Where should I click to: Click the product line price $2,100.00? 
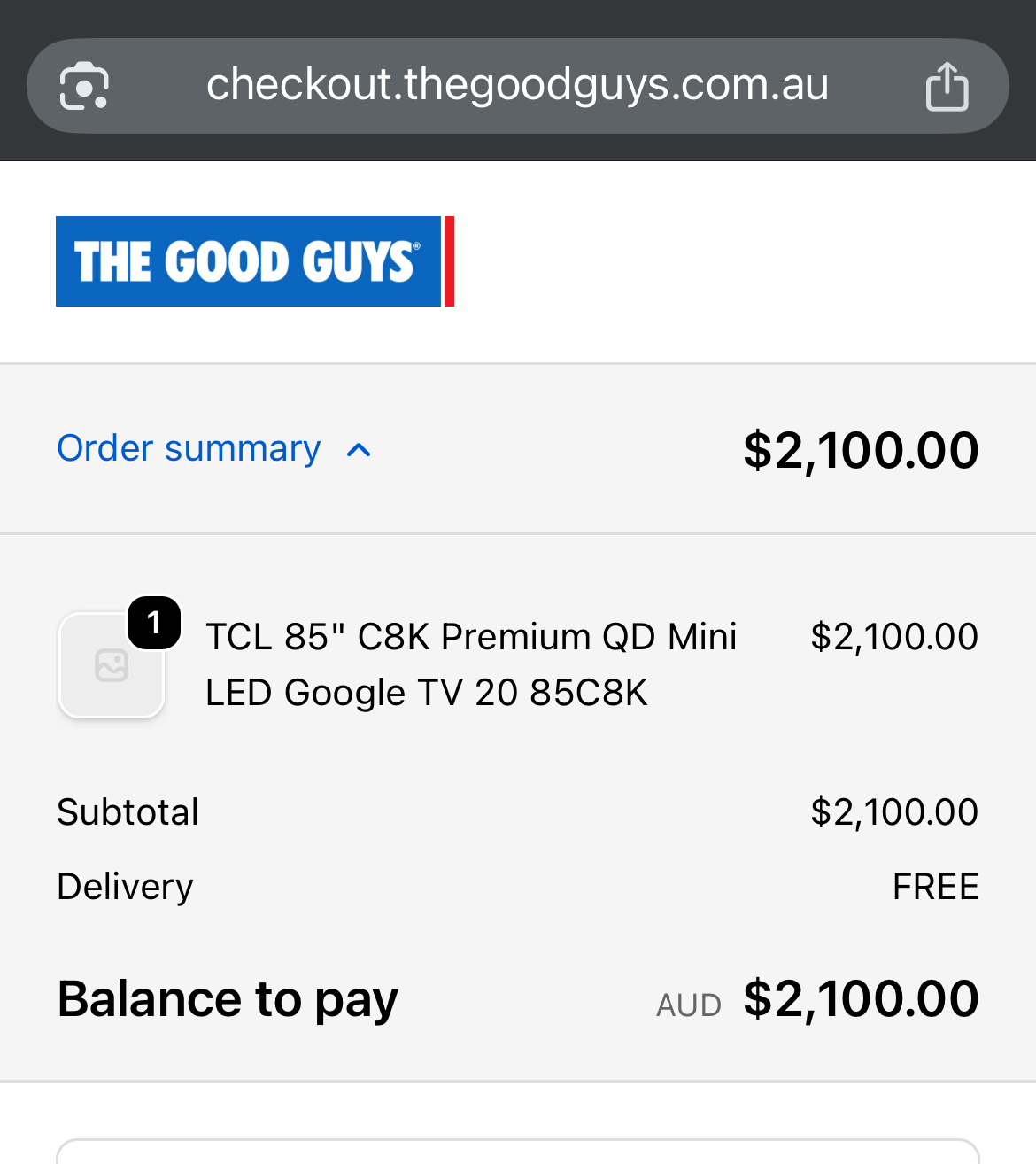894,637
